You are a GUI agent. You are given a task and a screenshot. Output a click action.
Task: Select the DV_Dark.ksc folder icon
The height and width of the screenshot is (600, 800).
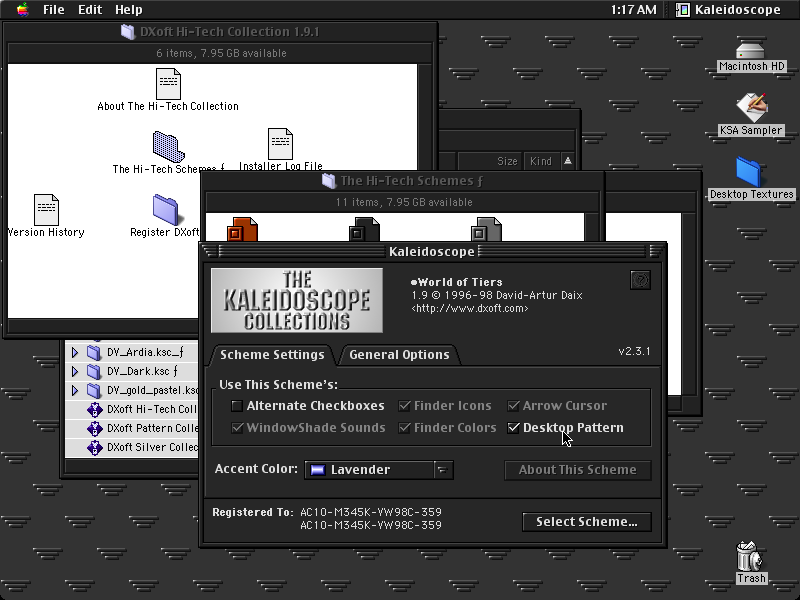[x=93, y=371]
